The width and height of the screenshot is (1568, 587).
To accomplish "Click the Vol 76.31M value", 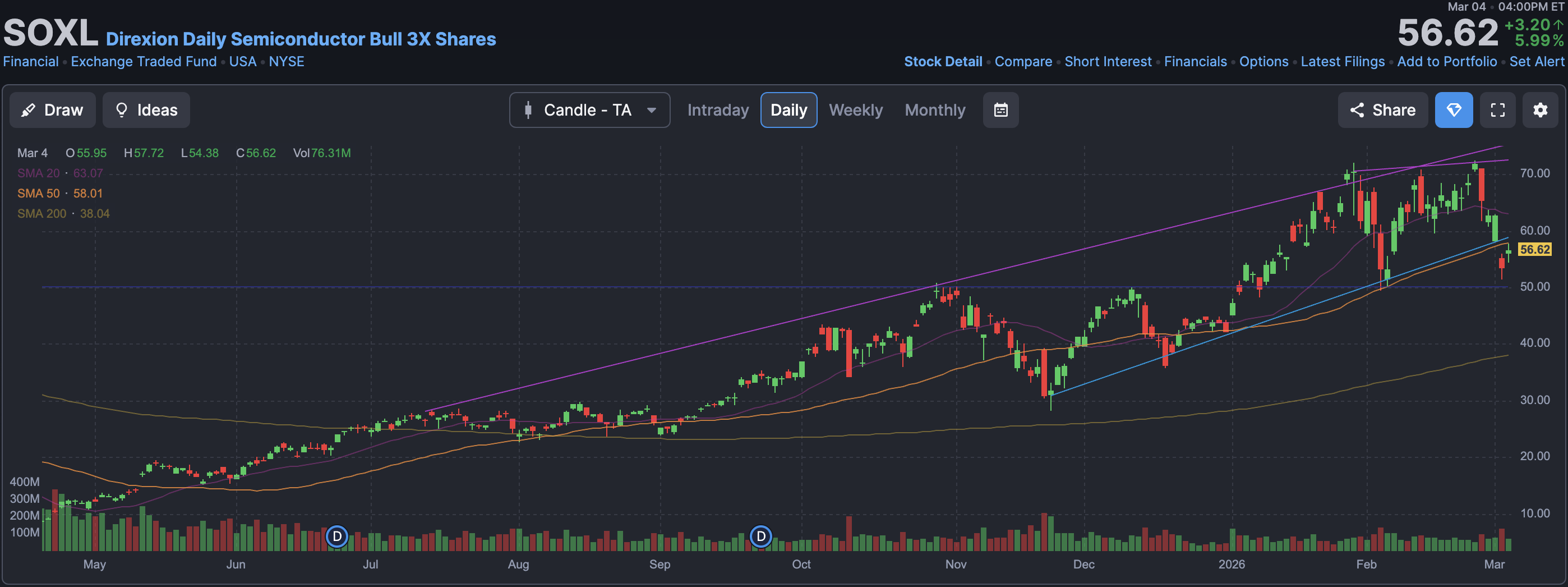I will click(330, 153).
